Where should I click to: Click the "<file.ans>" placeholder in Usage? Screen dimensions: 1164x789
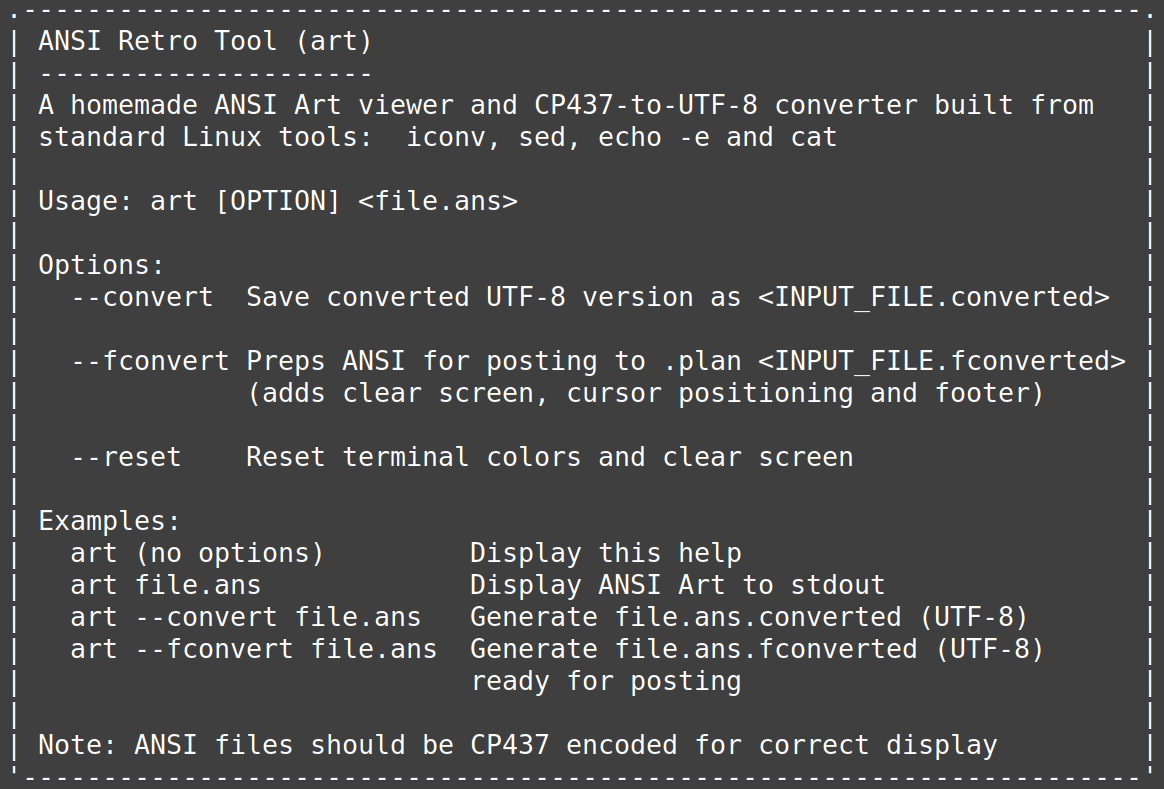437,201
